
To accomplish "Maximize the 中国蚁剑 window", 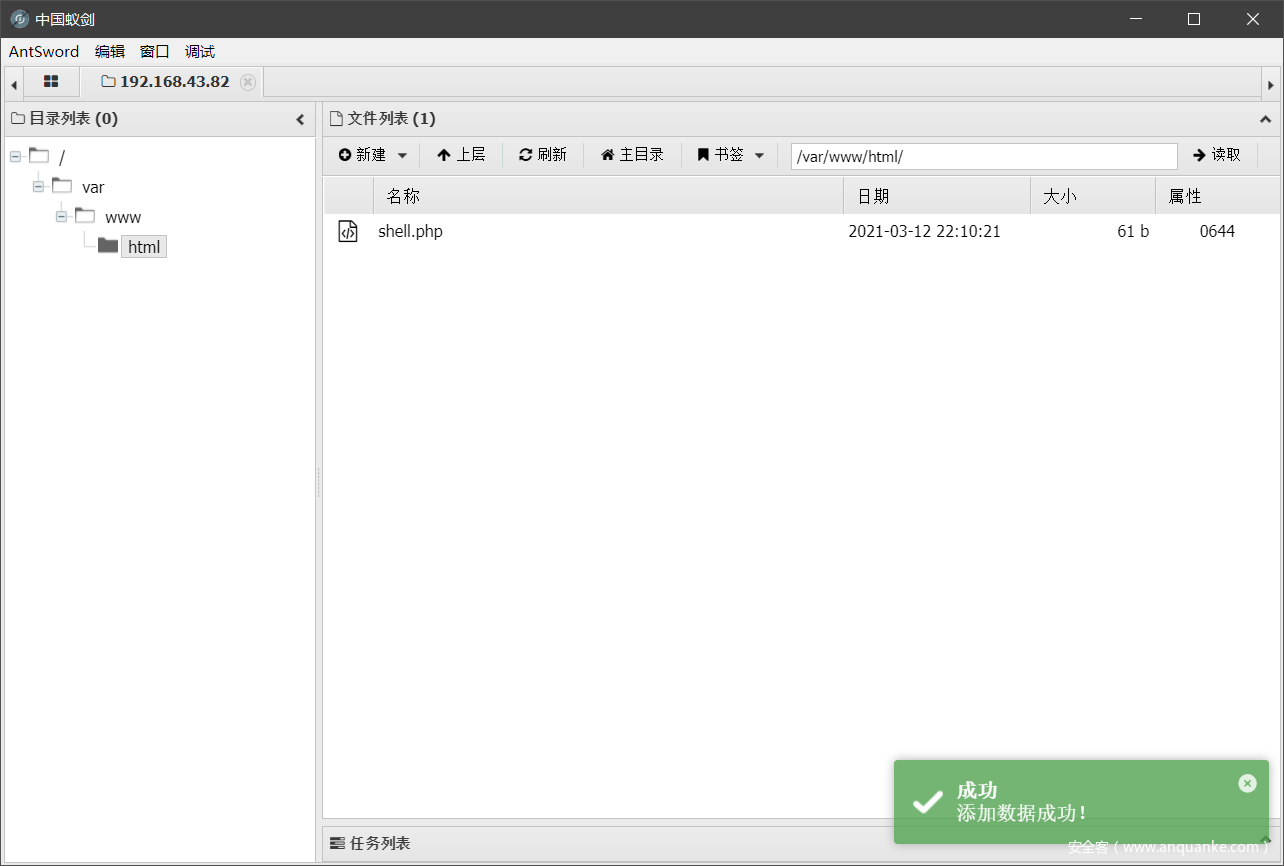I will [1194, 19].
